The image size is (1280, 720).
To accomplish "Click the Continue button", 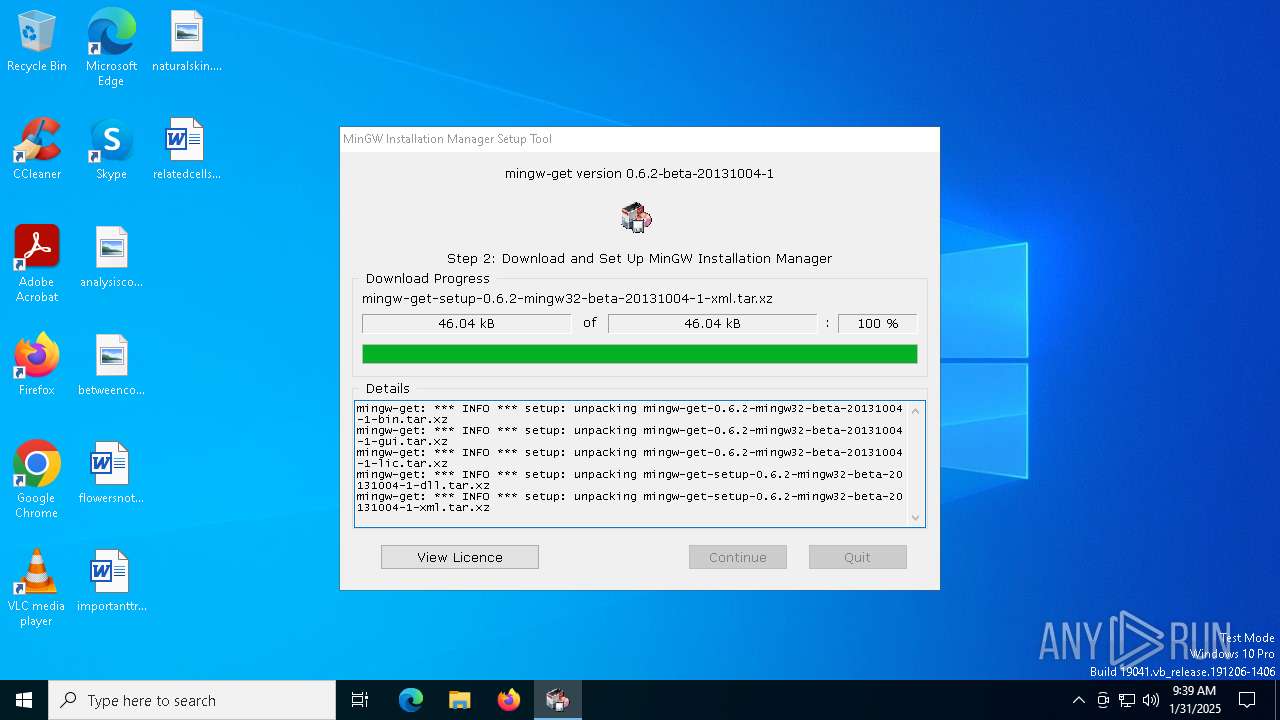I will [x=738, y=557].
